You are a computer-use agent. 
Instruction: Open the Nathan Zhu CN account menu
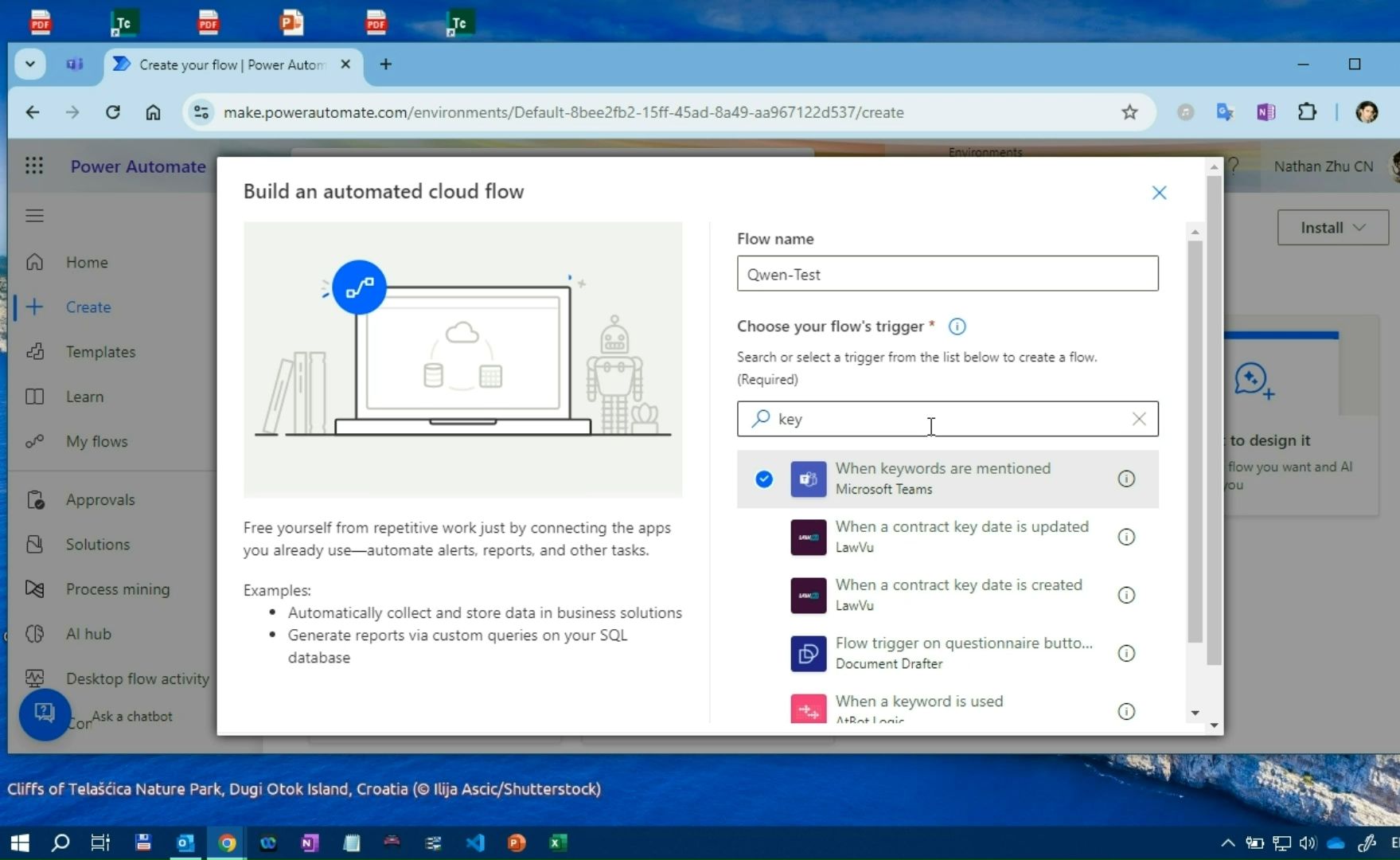(x=1324, y=166)
